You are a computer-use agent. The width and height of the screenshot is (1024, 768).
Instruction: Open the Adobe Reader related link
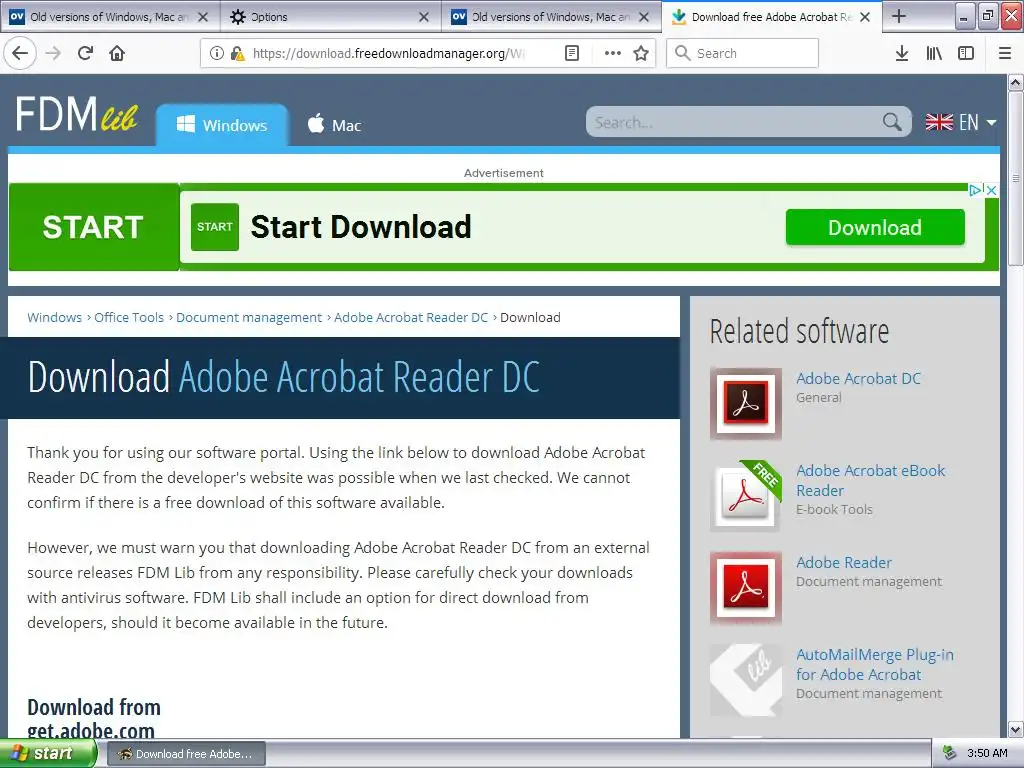pyautogui.click(x=844, y=562)
